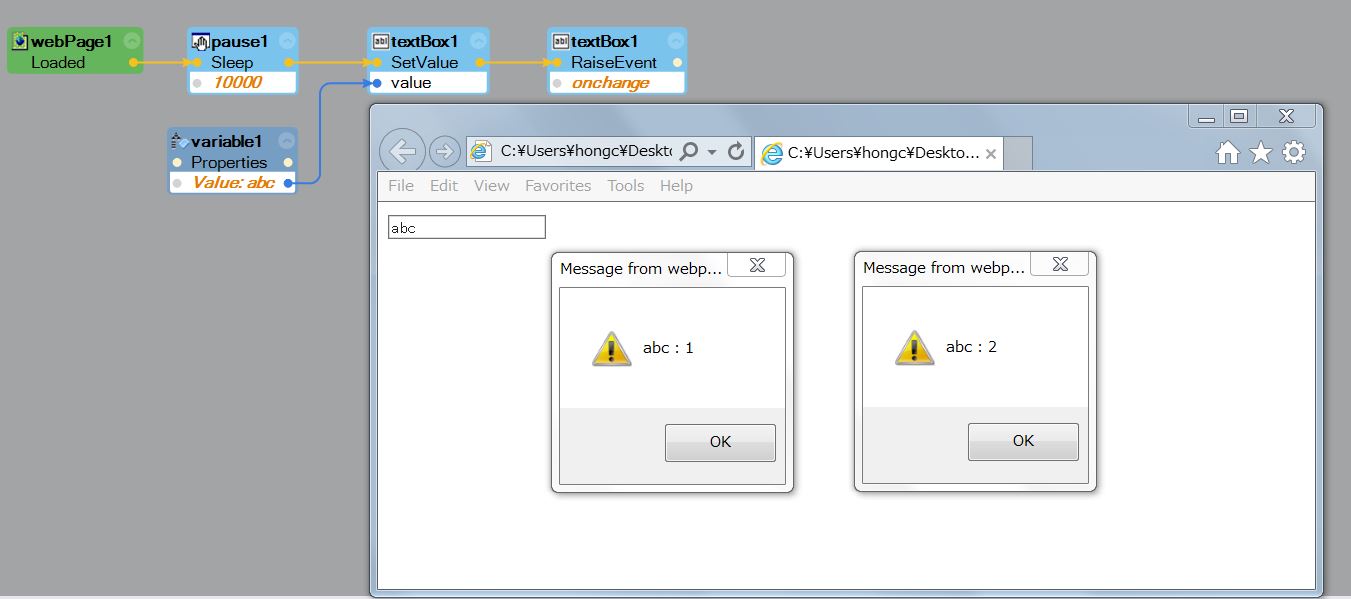Image resolution: width=1351 pixels, height=599 pixels.
Task: Close the "abc : 2" message dialog
Action: point(1060,264)
